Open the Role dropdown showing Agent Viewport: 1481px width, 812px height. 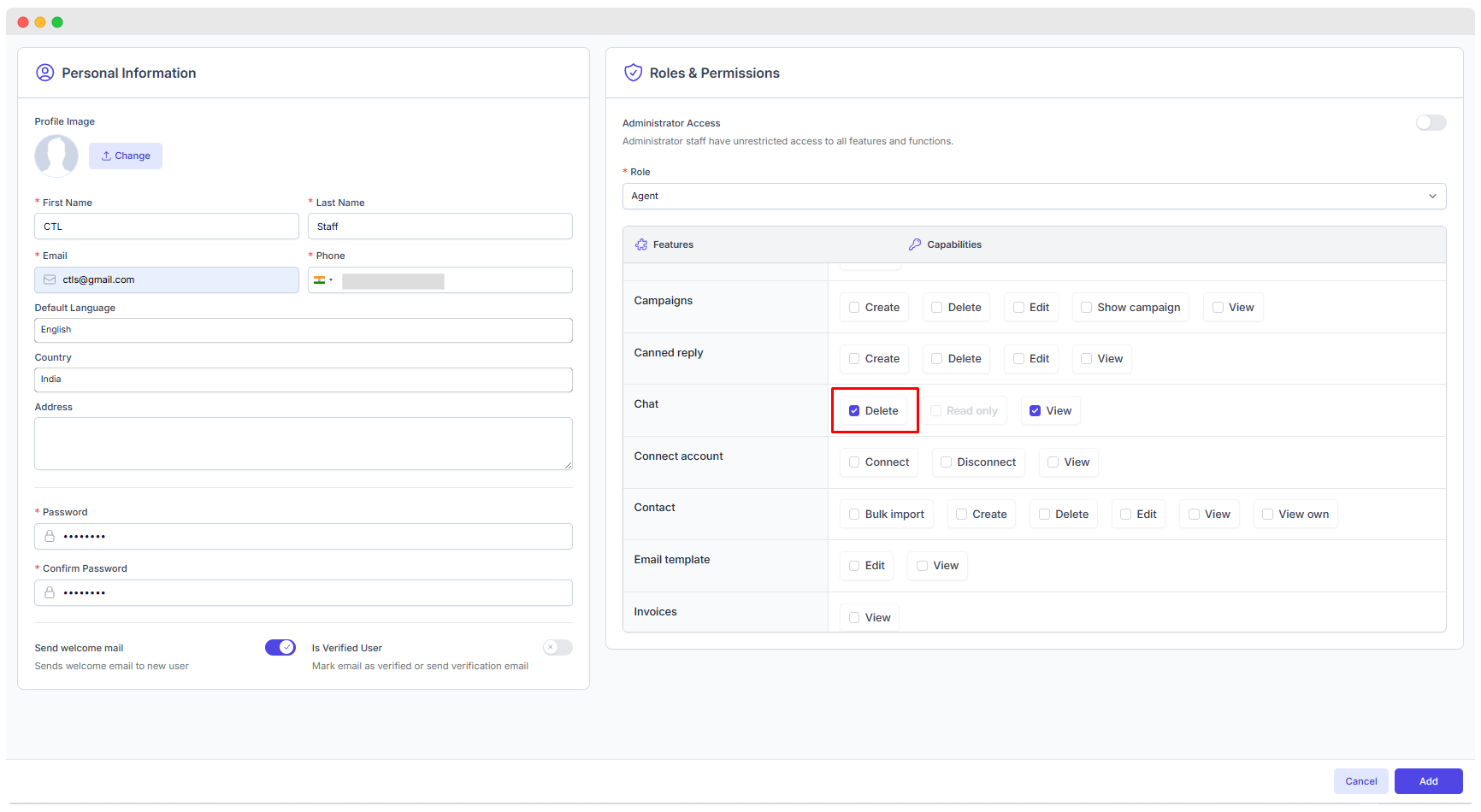tap(1035, 196)
